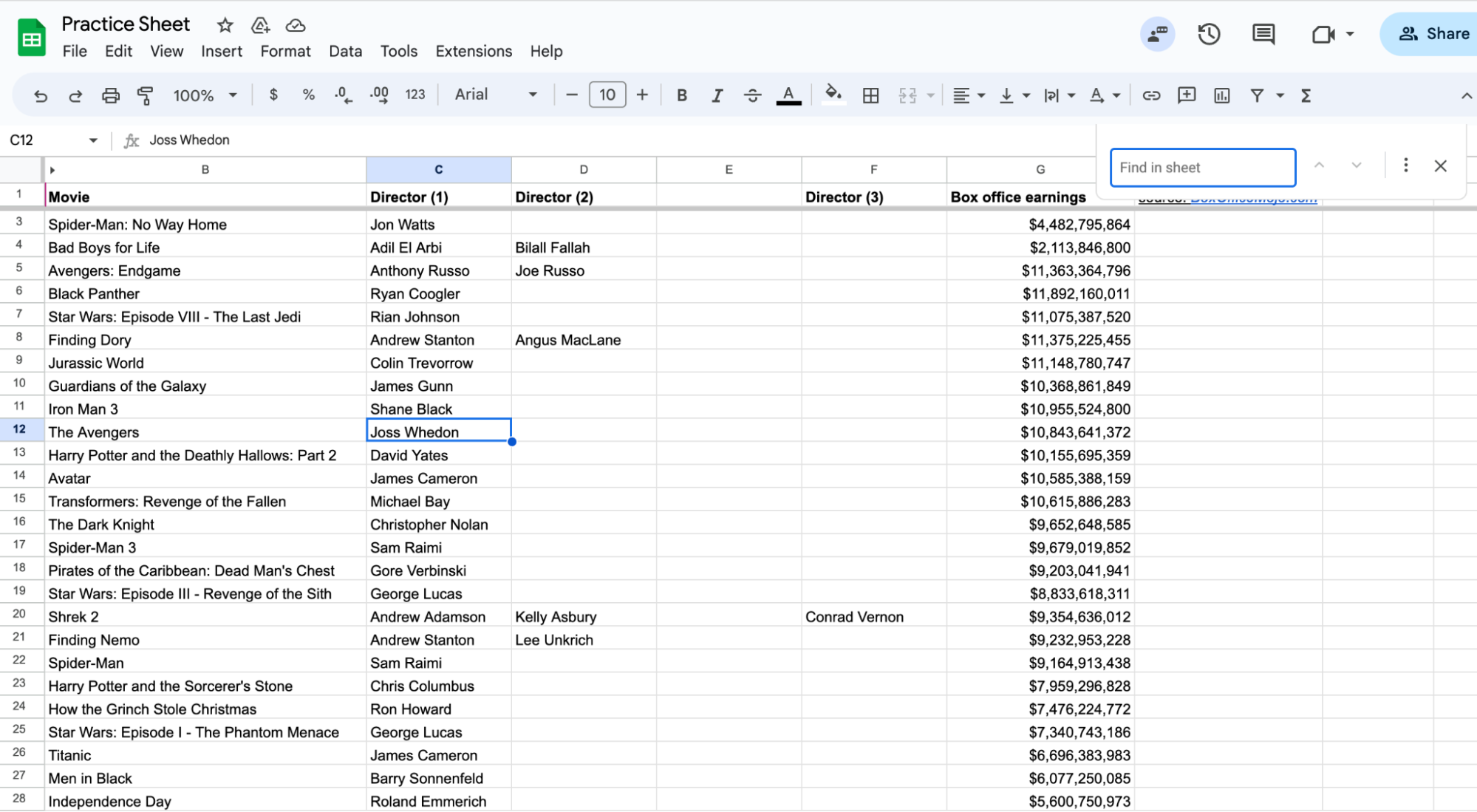Open the zoom 100% dropdown
1477x812 pixels.
click(x=205, y=95)
